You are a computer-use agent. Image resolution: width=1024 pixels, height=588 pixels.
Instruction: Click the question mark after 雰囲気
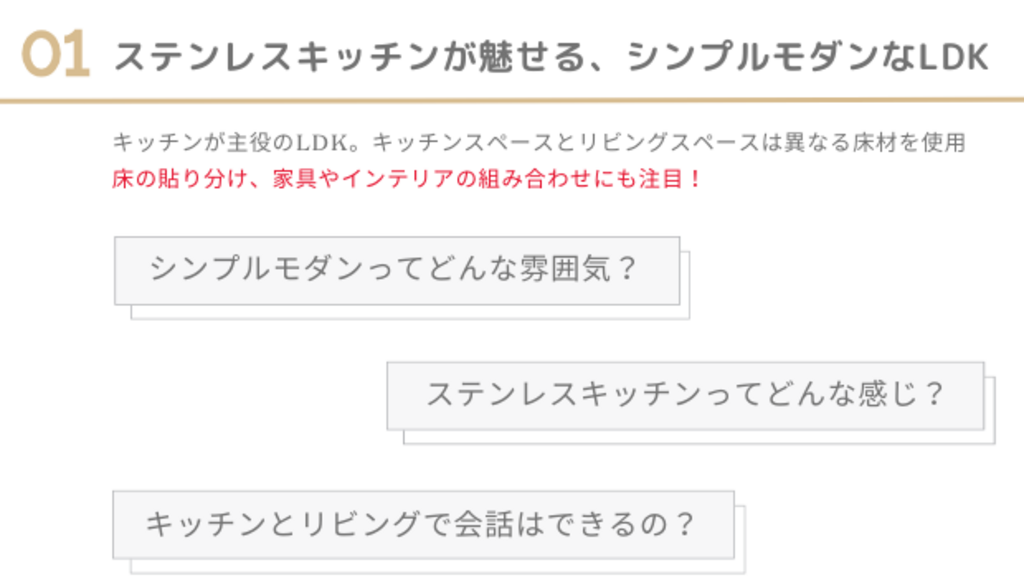coord(627,270)
